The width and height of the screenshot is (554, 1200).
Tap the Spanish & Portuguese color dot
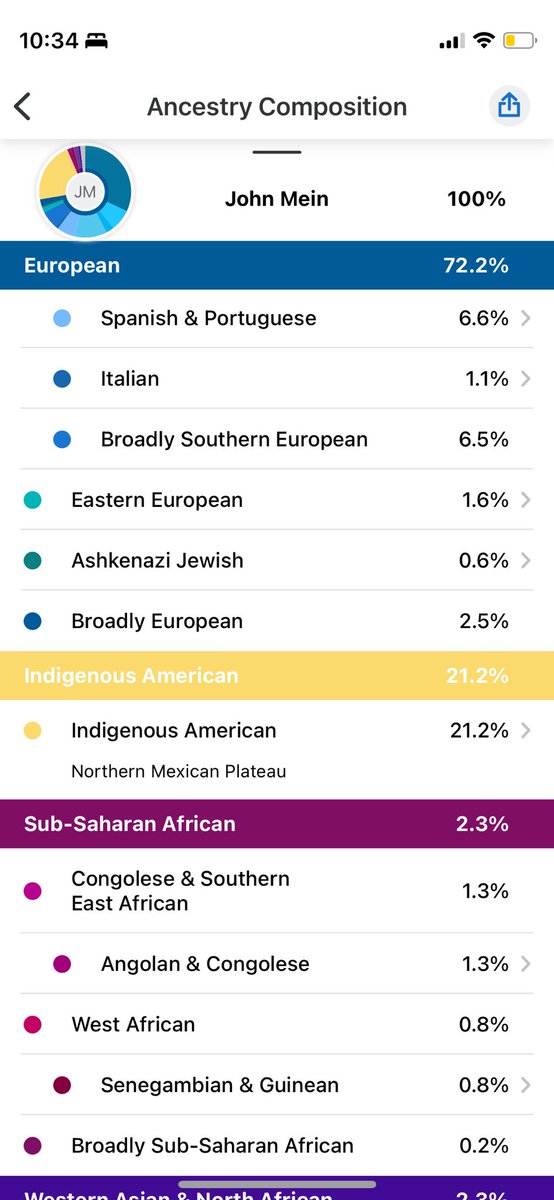(x=62, y=318)
